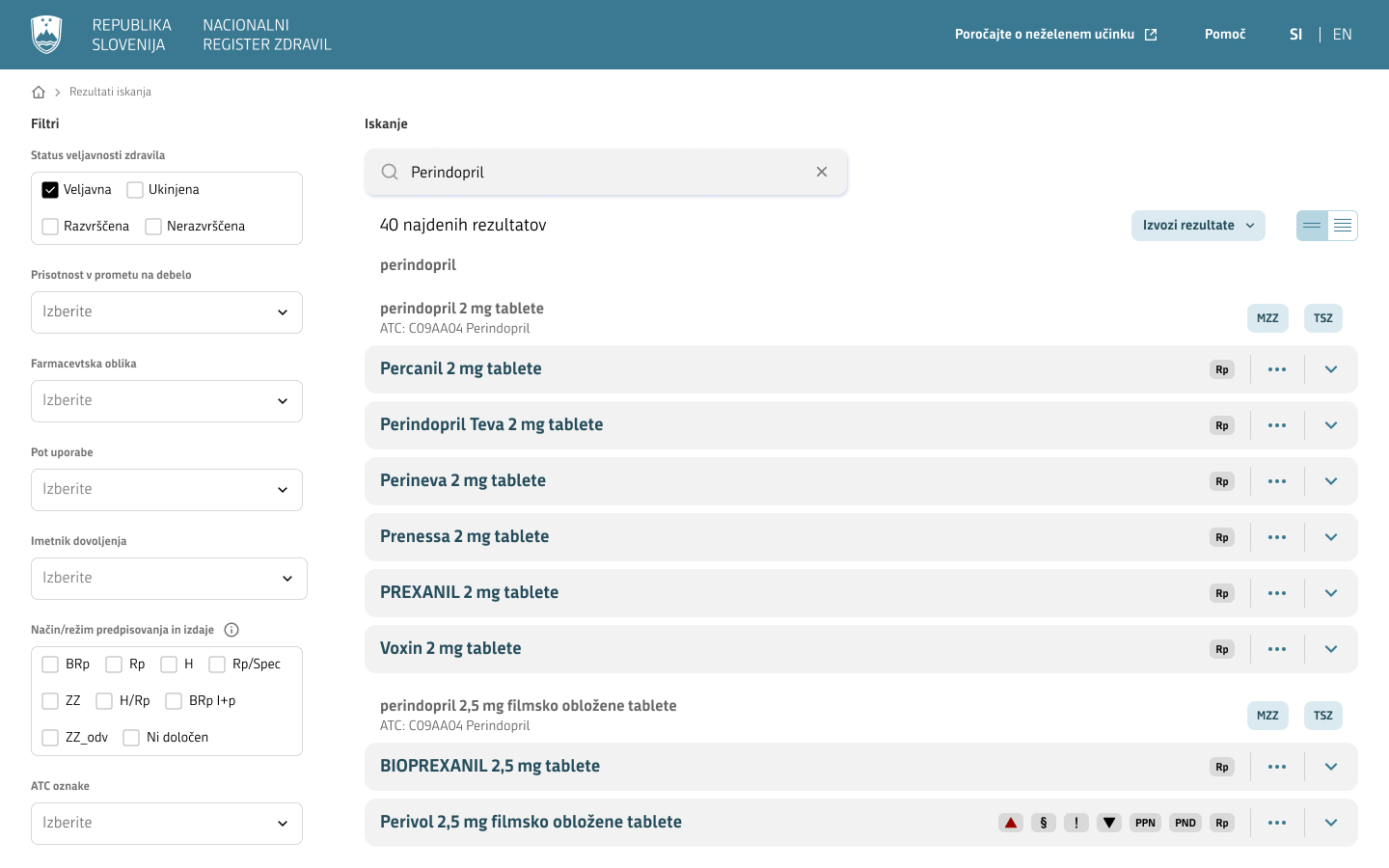1389x868 pixels.
Task: Open the Pomoč menu item
Action: (1225, 35)
